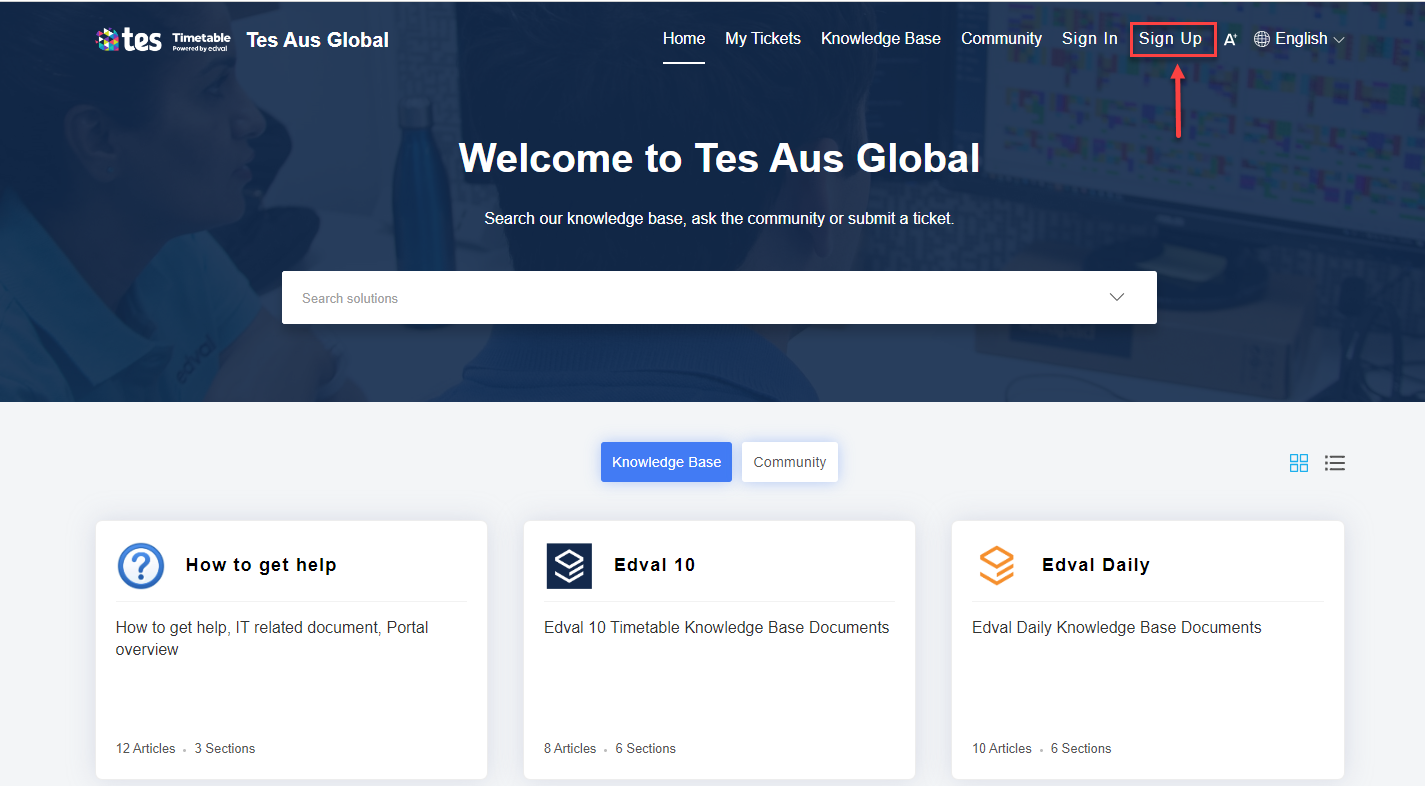Click the Sign In link
The image size is (1425, 786).
coord(1090,39)
